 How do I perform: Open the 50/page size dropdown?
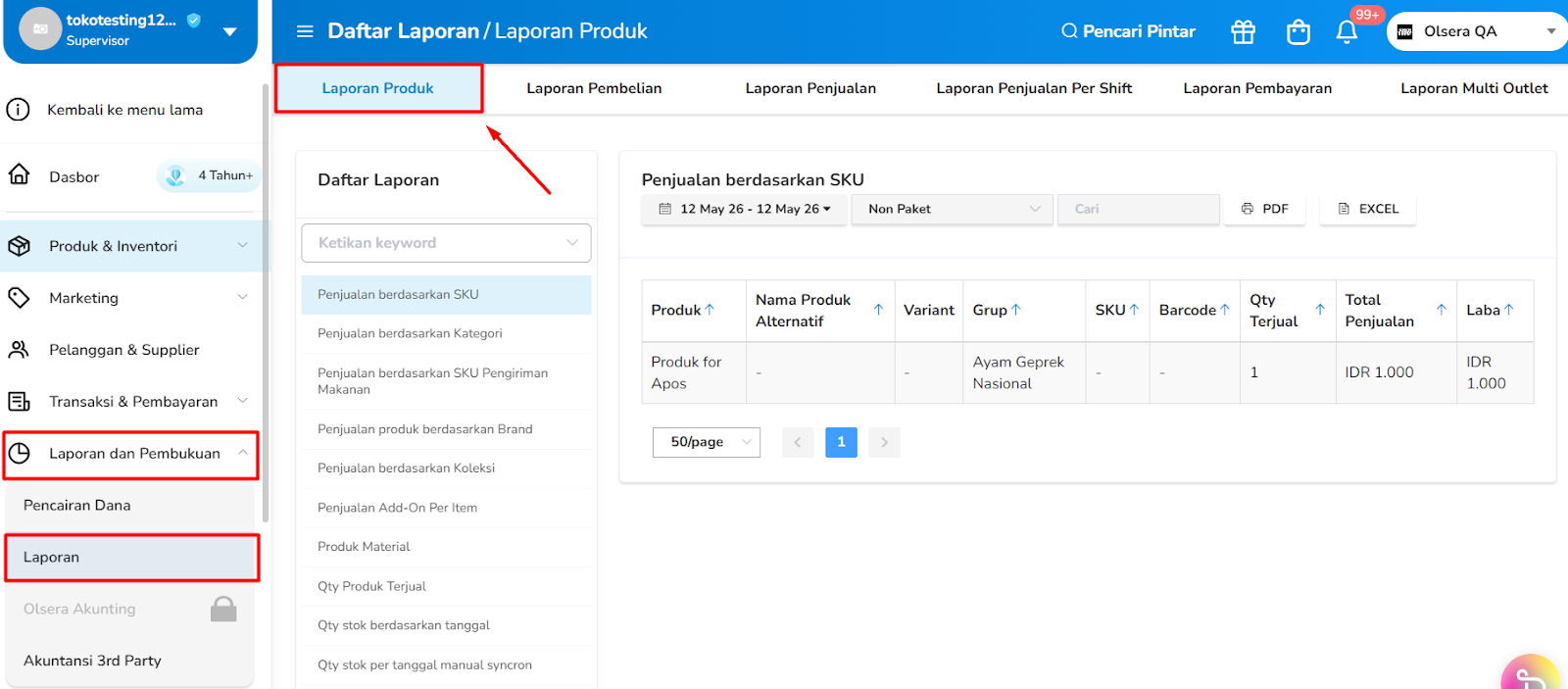pos(707,442)
